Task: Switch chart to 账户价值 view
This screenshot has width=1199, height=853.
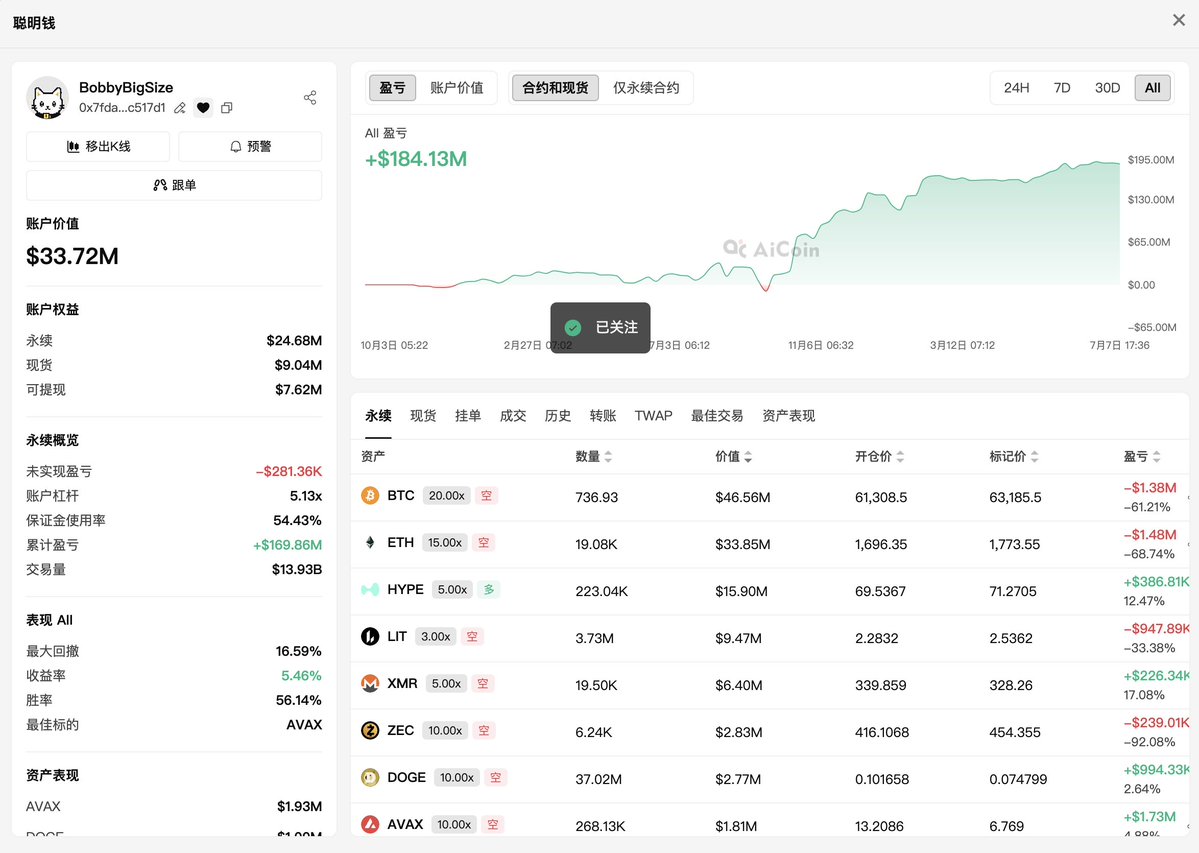Action: pyautogui.click(x=457, y=88)
